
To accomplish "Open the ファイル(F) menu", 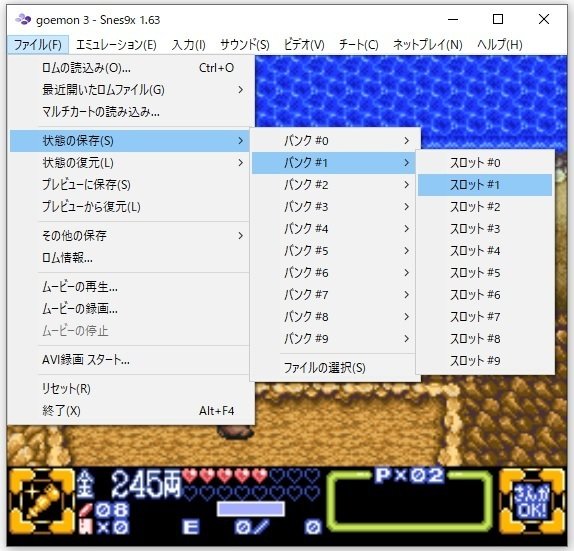I will [37, 45].
